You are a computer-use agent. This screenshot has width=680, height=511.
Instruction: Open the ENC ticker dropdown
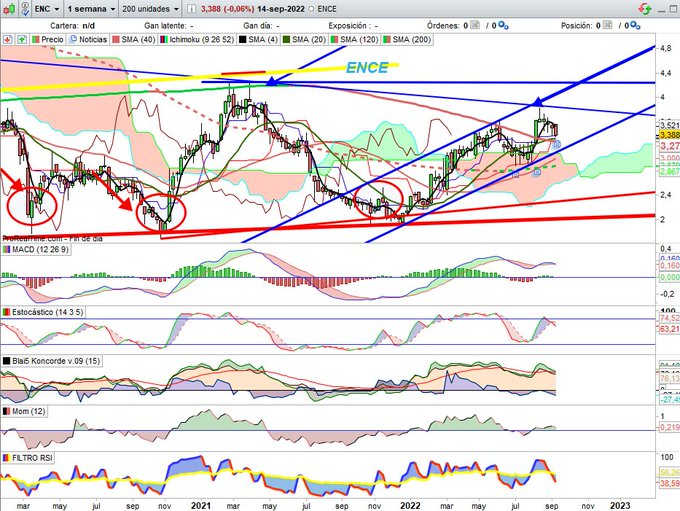coord(47,9)
